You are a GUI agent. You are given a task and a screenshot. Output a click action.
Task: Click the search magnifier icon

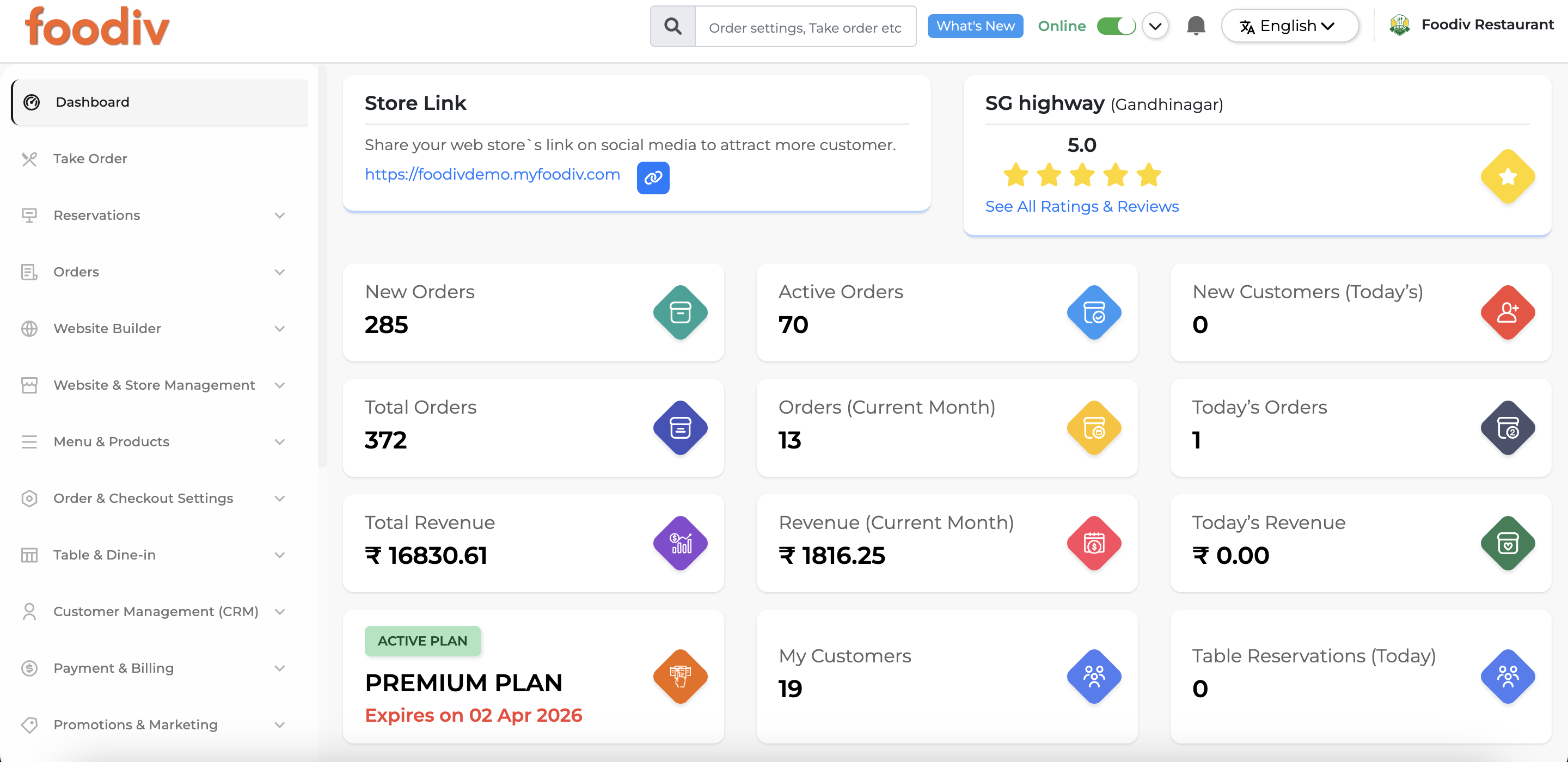tap(672, 26)
